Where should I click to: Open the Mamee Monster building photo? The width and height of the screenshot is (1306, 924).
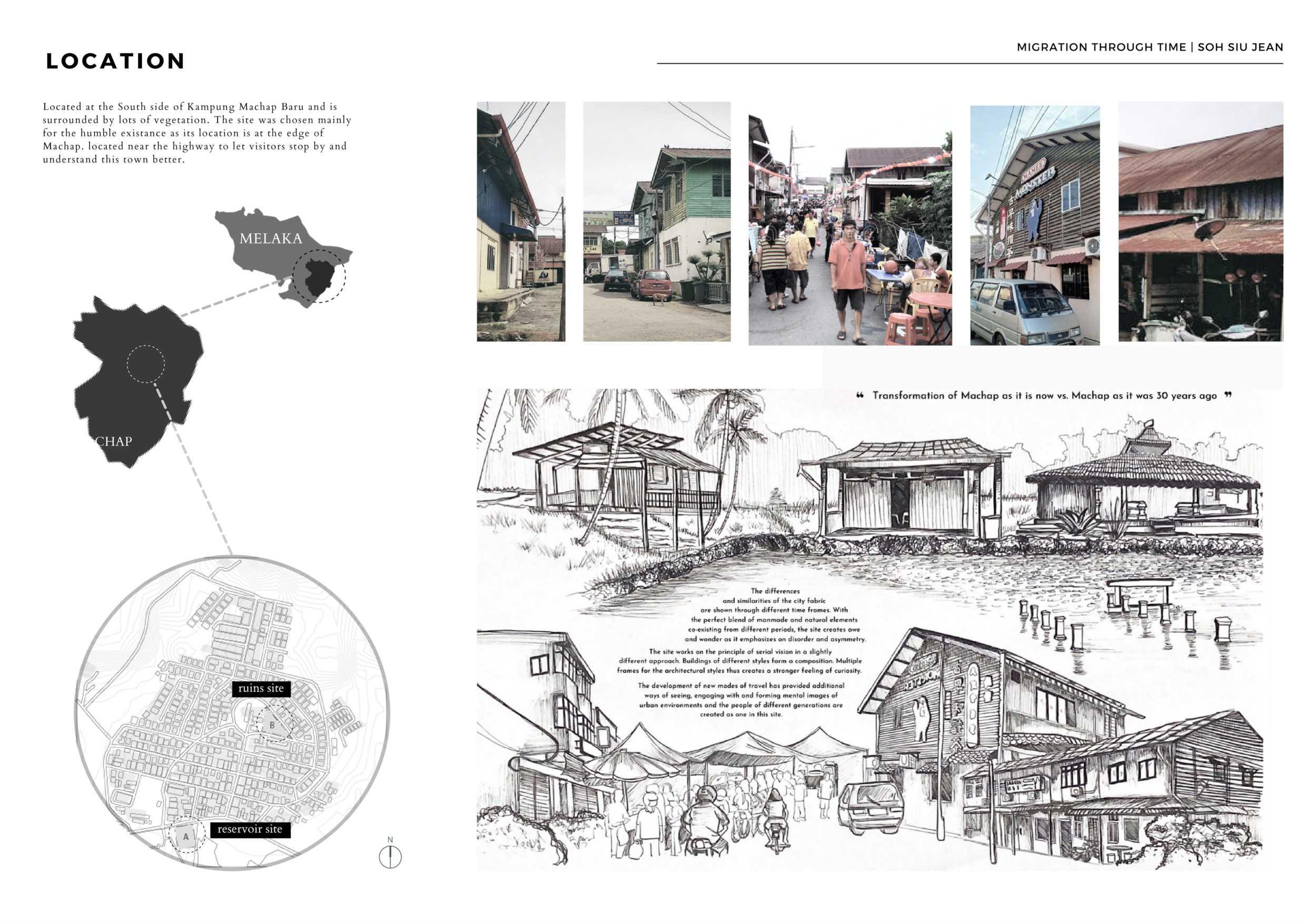coord(1035,225)
